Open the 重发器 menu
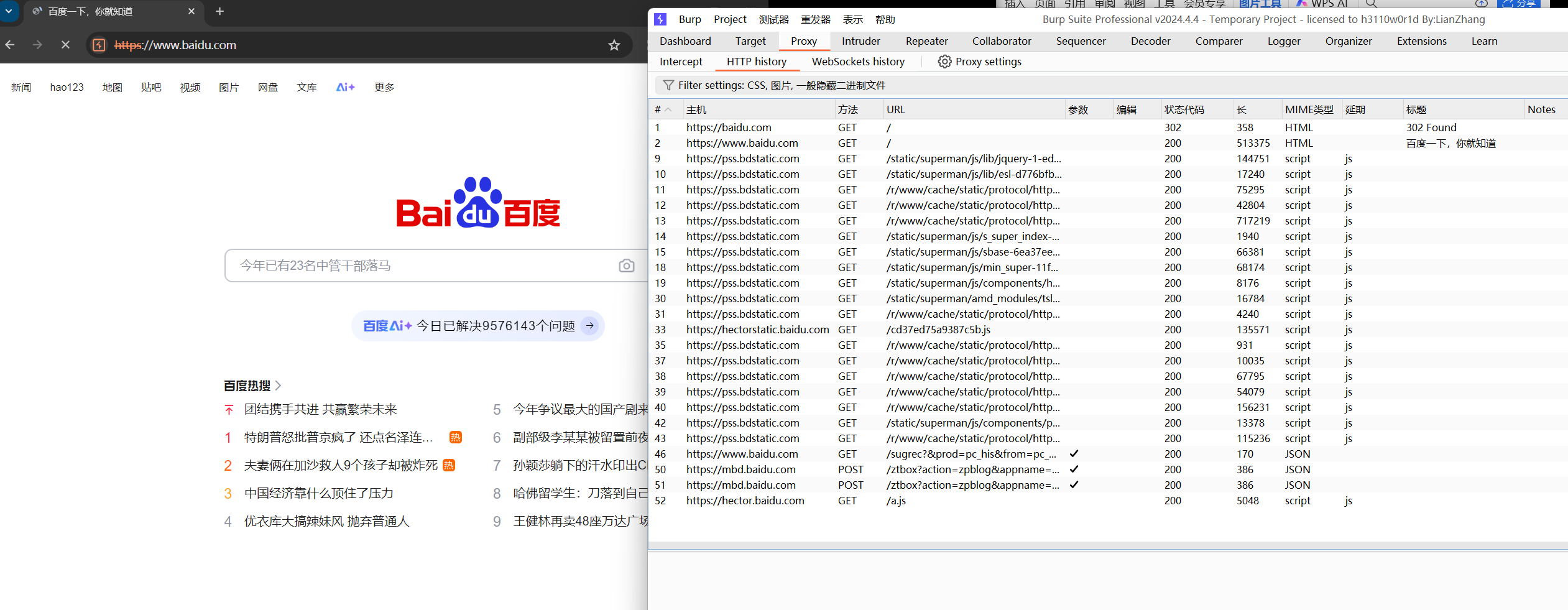This screenshot has height=610, width=1568. coord(815,19)
